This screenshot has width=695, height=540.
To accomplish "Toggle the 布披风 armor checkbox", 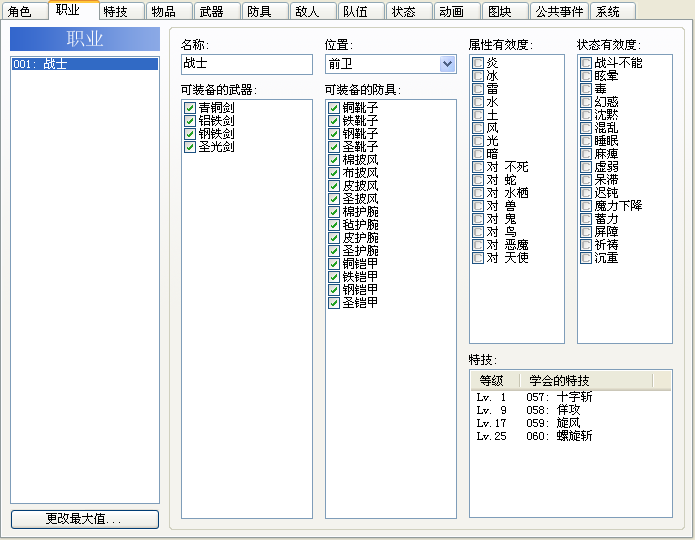I will pyautogui.click(x=334, y=173).
